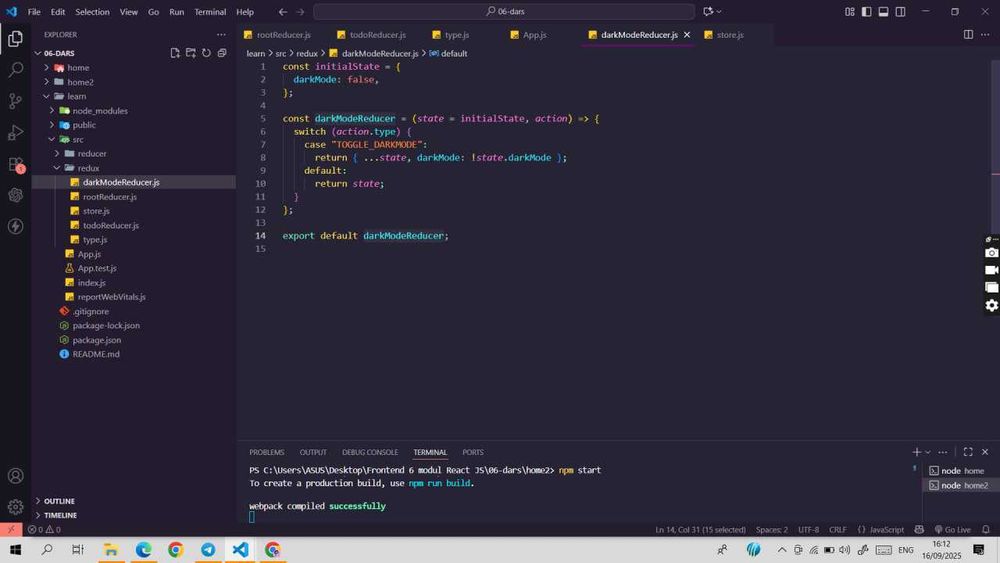Screen dimensions: 1000x563
Task: Toggle the primary side bar visibility
Action: point(866,11)
